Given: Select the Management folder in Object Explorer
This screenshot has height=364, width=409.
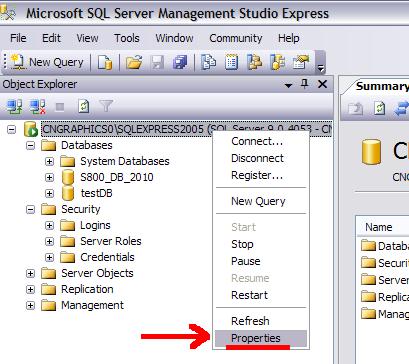Looking at the screenshot, I should 92,305.
